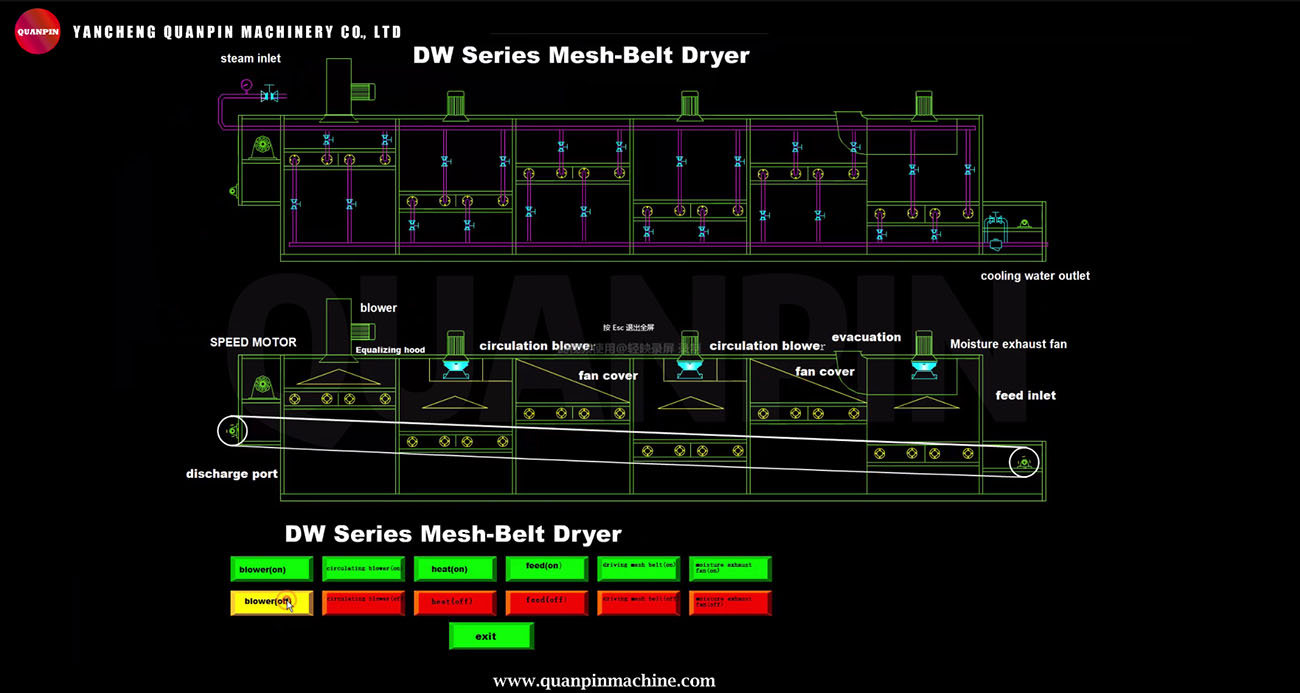Select the blower motor in the piping diagram
1300x693 pixels.
[363, 92]
